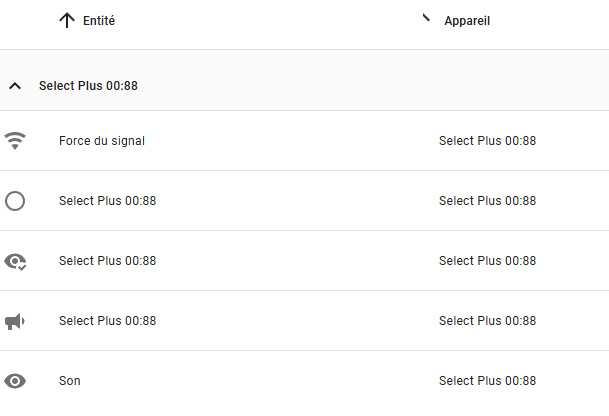609x416 pixels.
Task: Sort by the Appareil column header
Action: (x=467, y=21)
